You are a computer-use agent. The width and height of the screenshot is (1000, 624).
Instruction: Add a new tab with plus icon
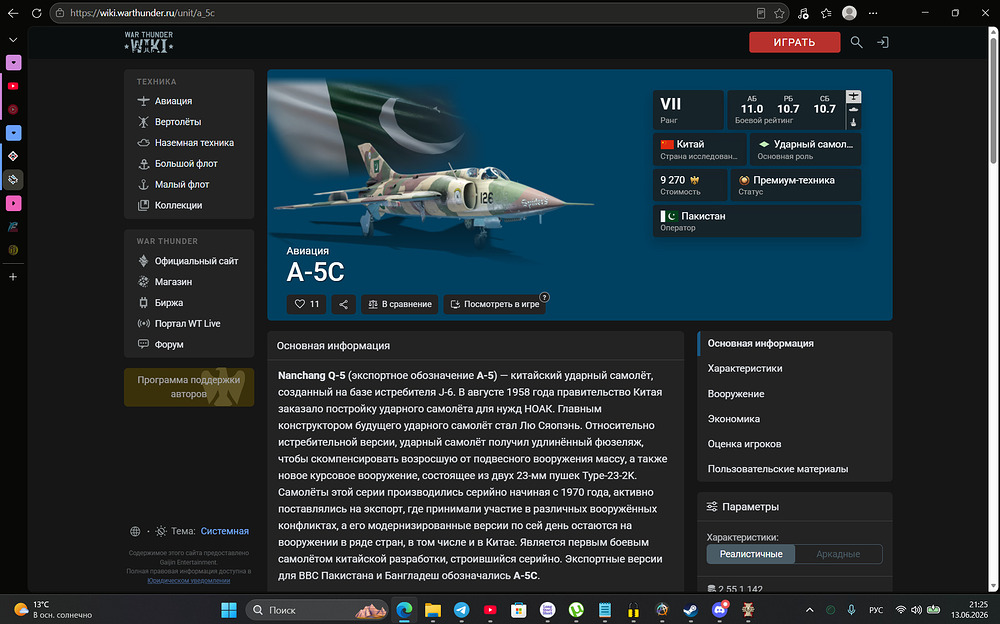[x=13, y=277]
